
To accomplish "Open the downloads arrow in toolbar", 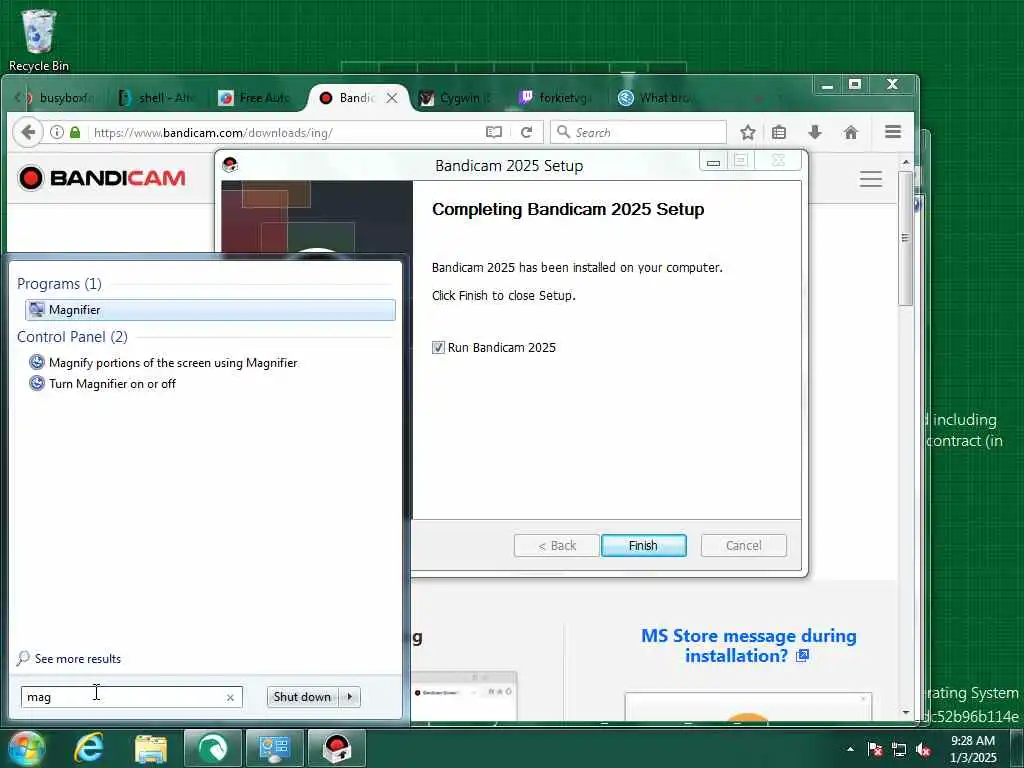I will (814, 133).
